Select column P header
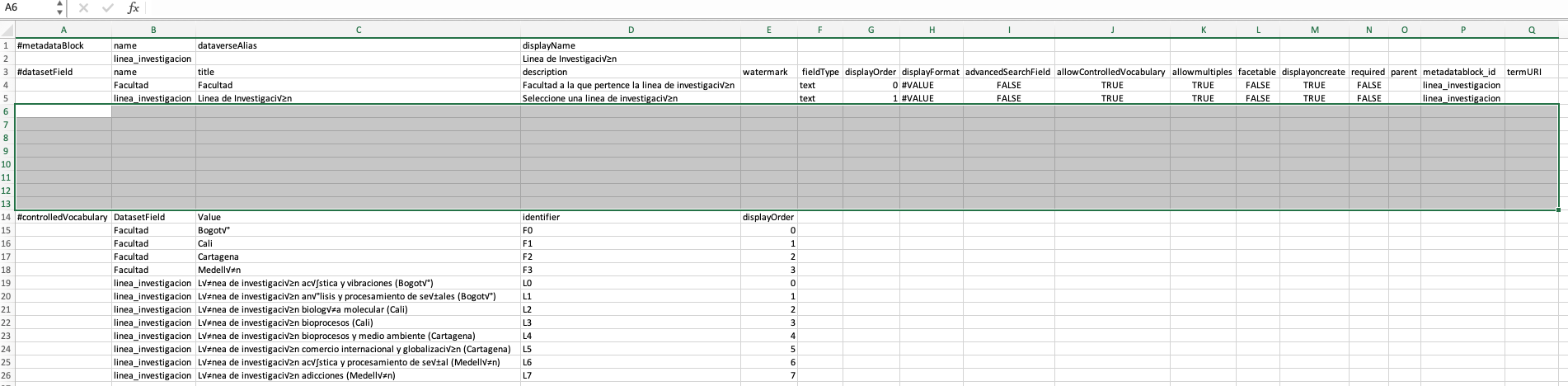 (x=1462, y=30)
